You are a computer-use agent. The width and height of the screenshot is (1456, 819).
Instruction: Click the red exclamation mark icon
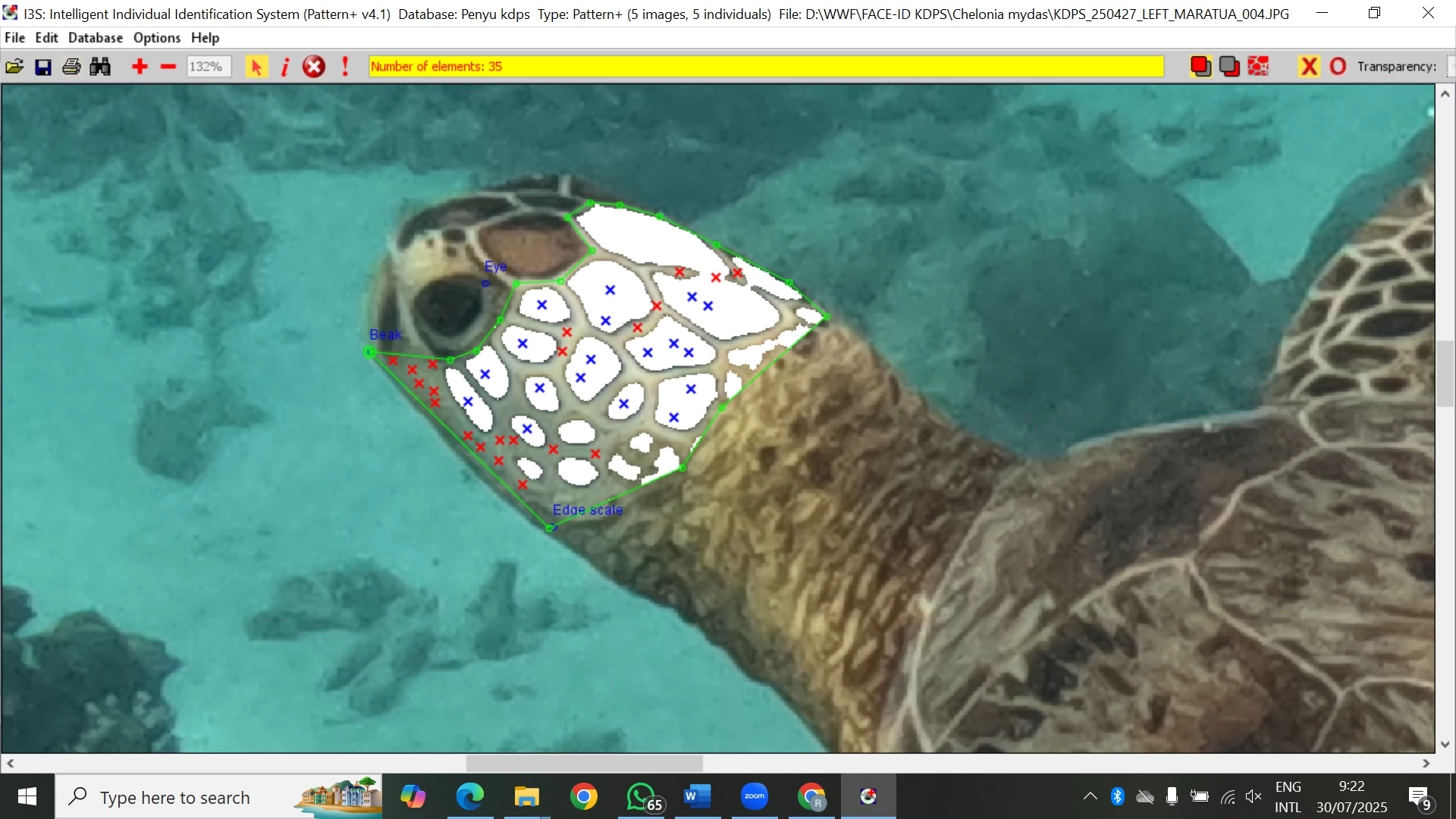[x=345, y=67]
